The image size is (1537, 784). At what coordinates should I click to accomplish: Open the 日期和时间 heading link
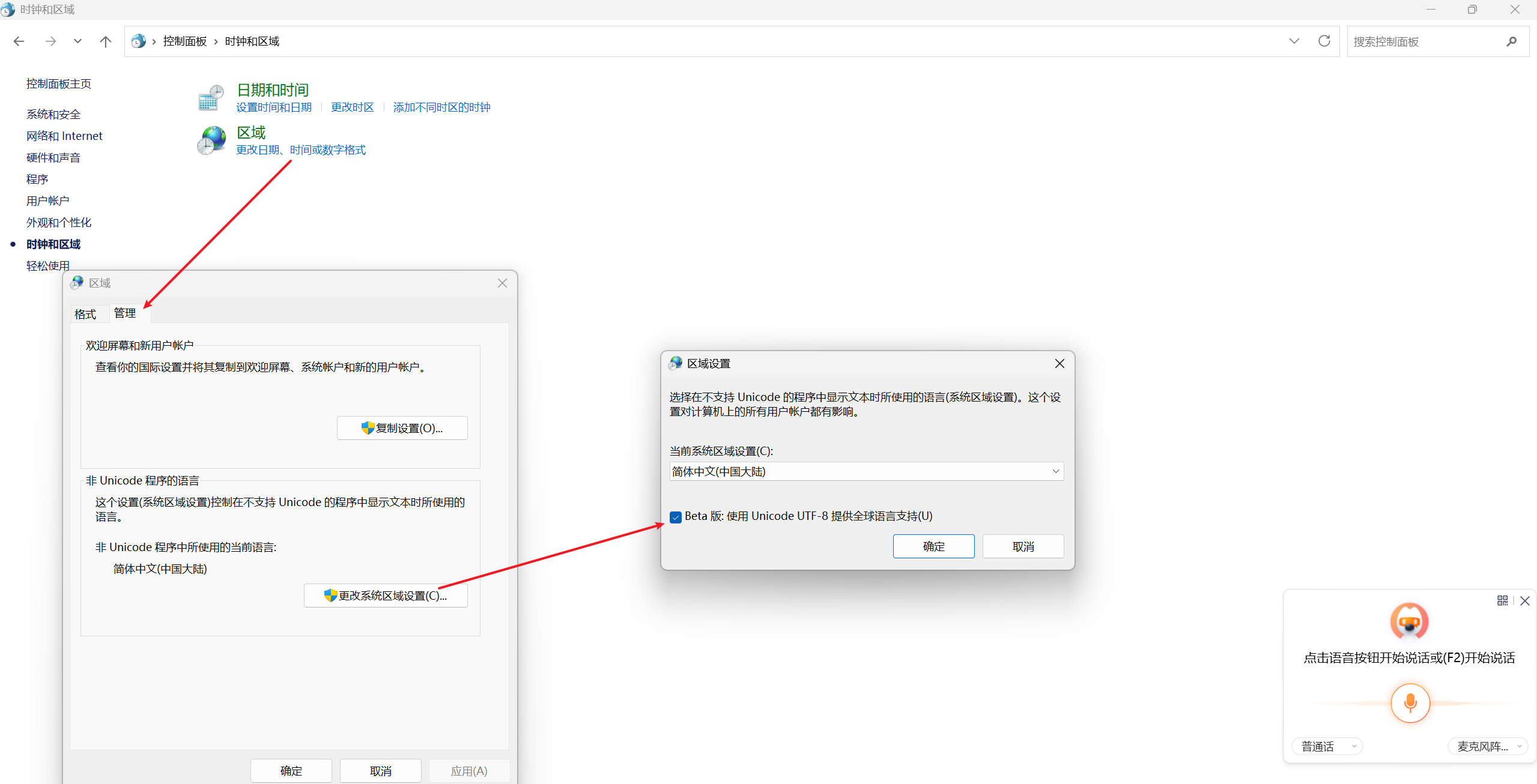(x=273, y=90)
